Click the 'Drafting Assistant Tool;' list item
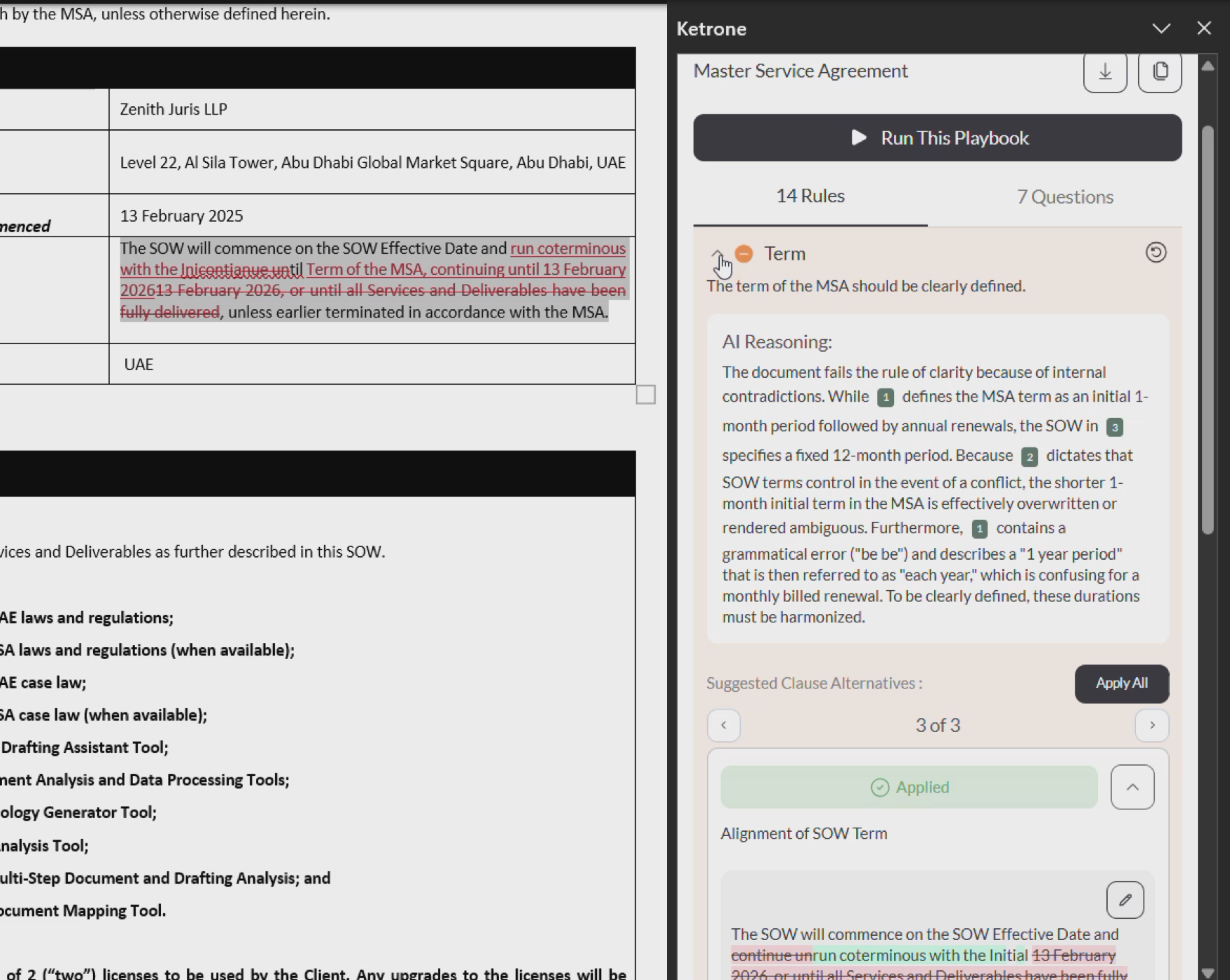 point(84,747)
